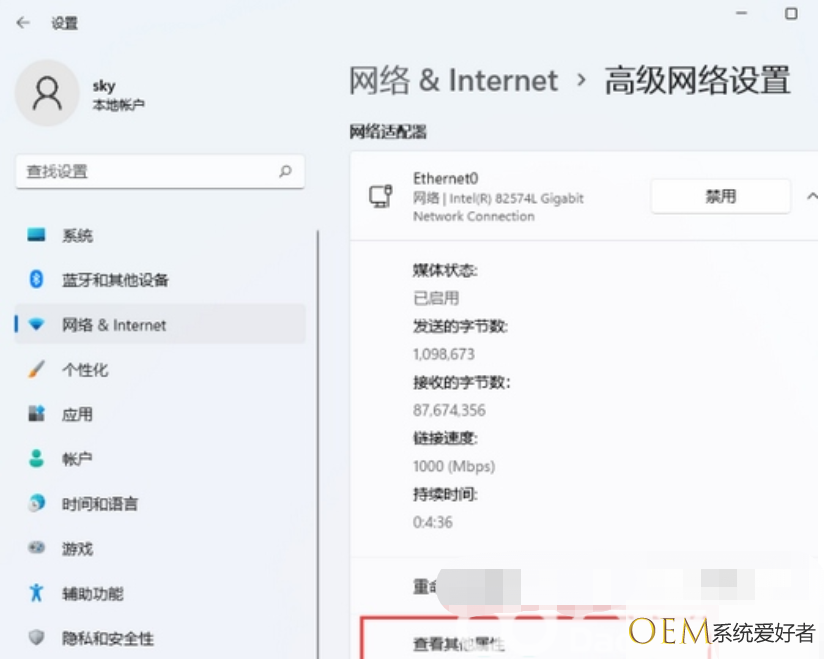
Task: Click the back arrow in Settings header
Action: click(x=23, y=22)
